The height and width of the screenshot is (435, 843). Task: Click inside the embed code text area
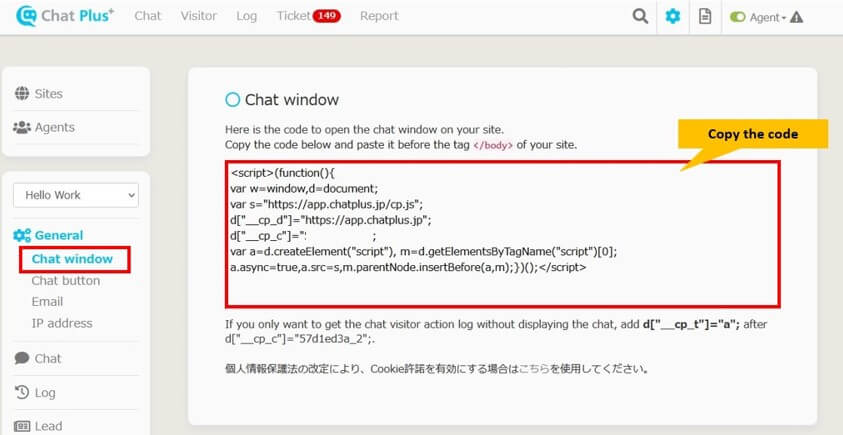pyautogui.click(x=503, y=234)
